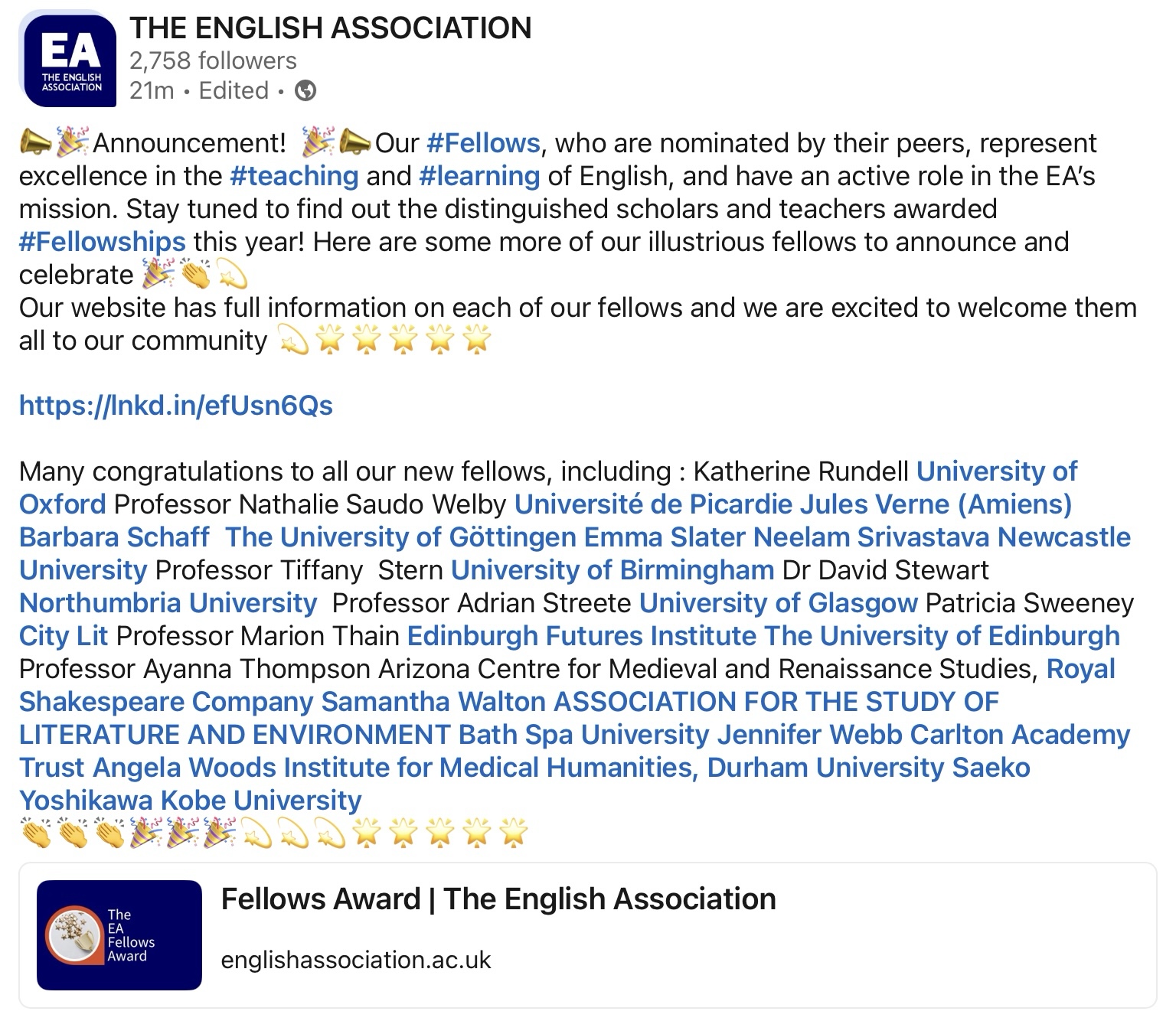The width and height of the screenshot is (1176, 1021).
Task: Click the City Lit mention
Action: tap(63, 636)
